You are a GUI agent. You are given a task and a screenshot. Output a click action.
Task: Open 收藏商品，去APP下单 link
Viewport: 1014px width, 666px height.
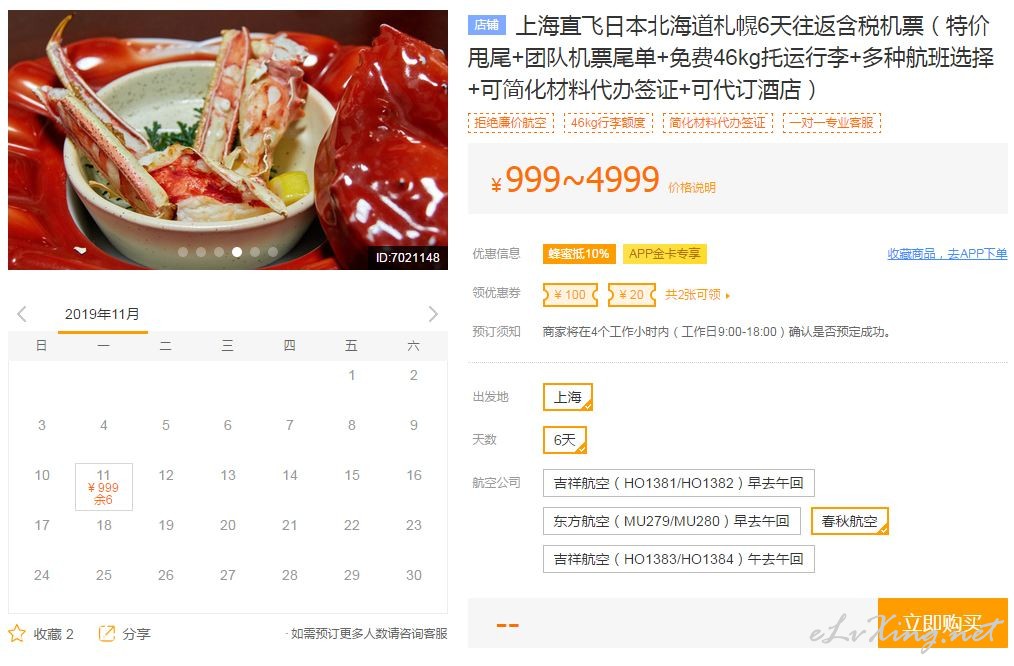947,254
